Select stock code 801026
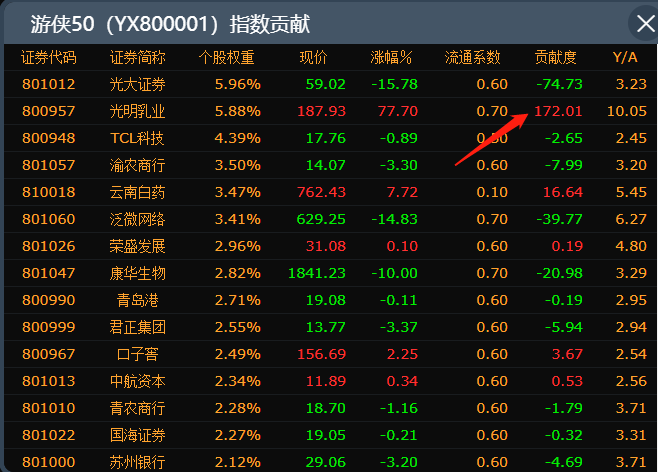Screen dimensions: 658x472 (49, 246)
